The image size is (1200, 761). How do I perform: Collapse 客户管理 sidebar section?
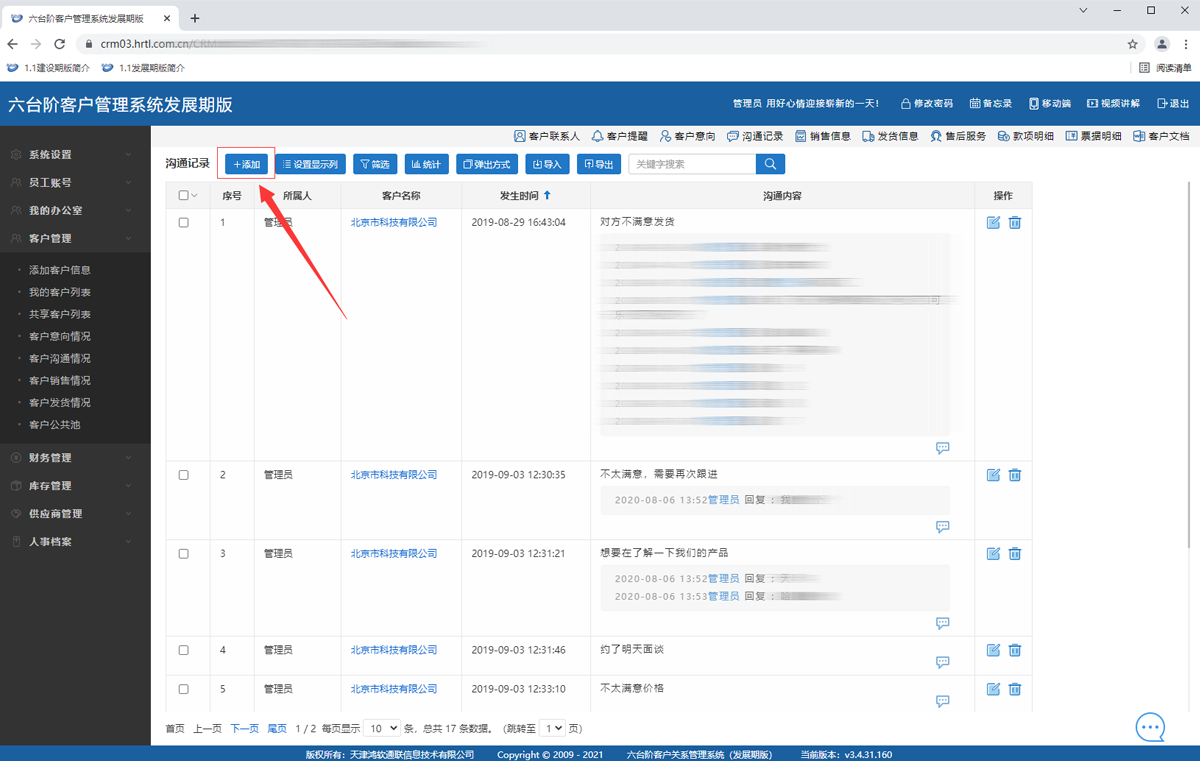pyautogui.click(x=75, y=239)
